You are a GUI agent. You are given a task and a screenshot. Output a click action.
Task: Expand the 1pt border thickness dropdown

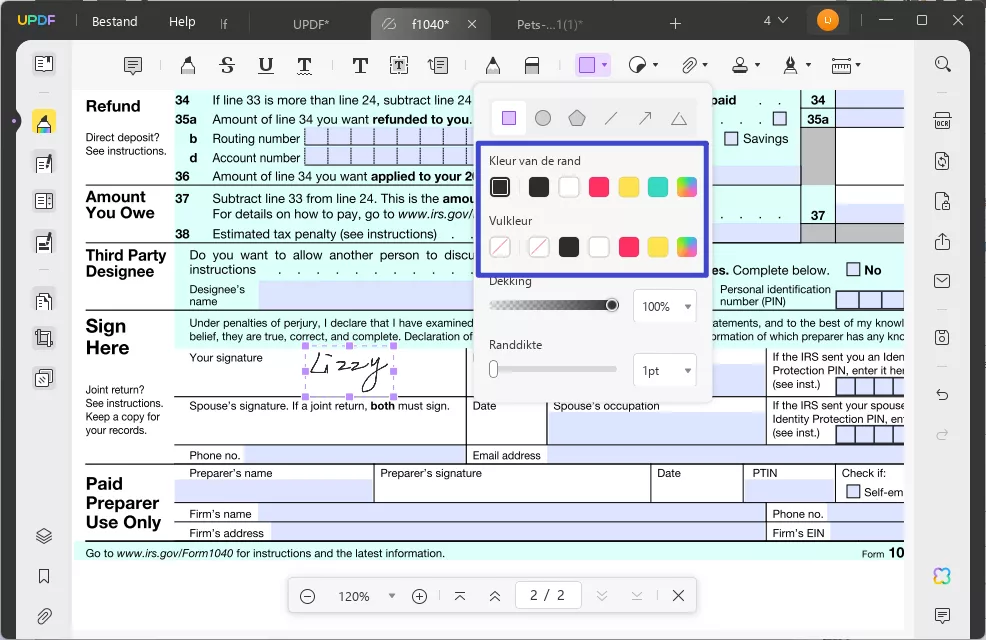coord(665,371)
